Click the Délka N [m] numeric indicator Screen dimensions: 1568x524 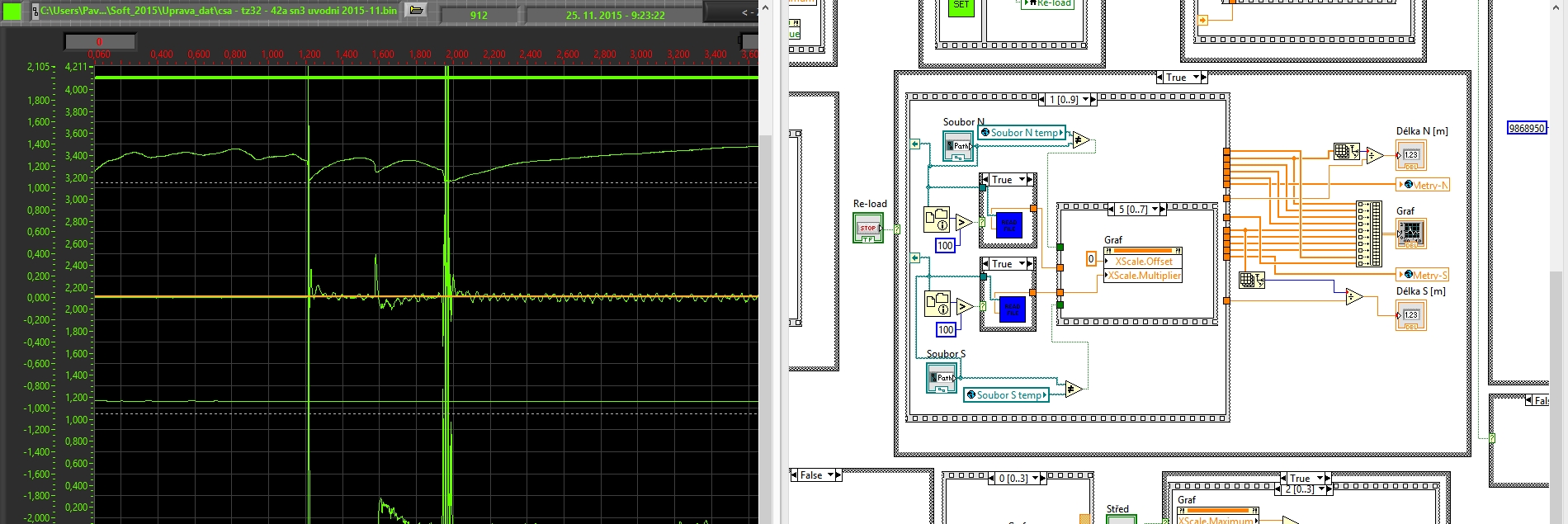(1410, 155)
